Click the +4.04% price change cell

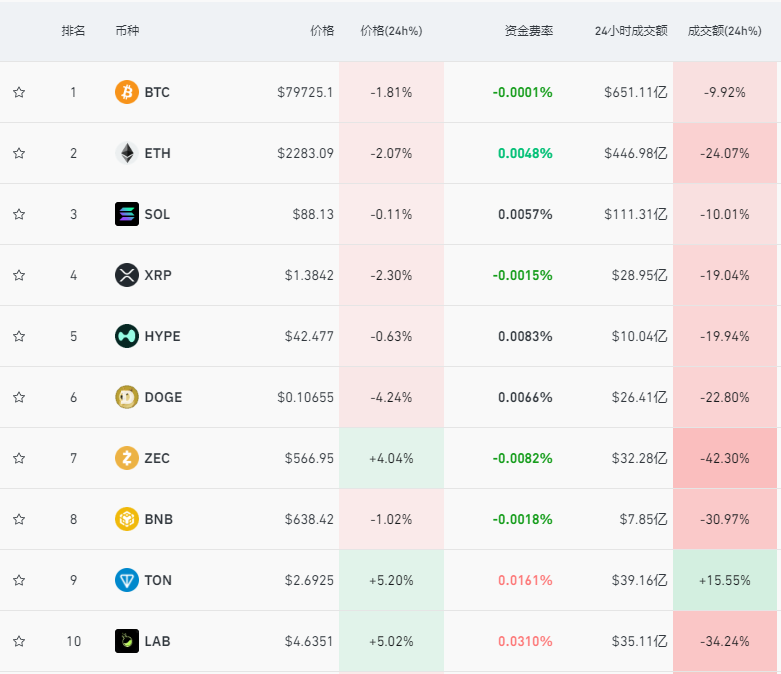391,458
